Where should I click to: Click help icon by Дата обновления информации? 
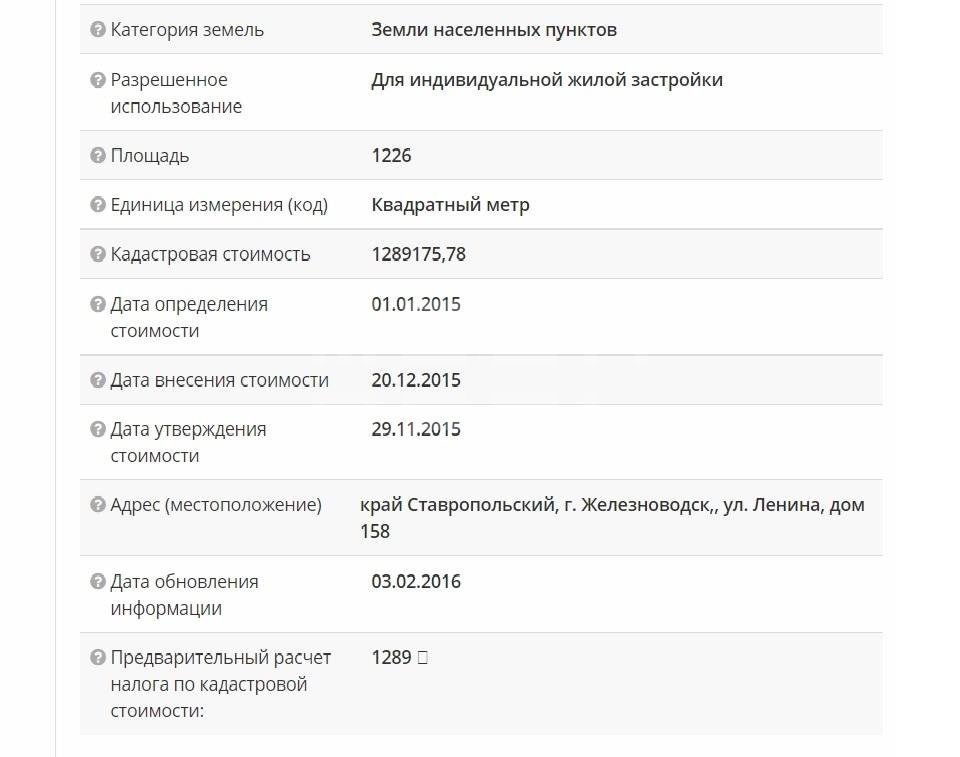coord(98,582)
